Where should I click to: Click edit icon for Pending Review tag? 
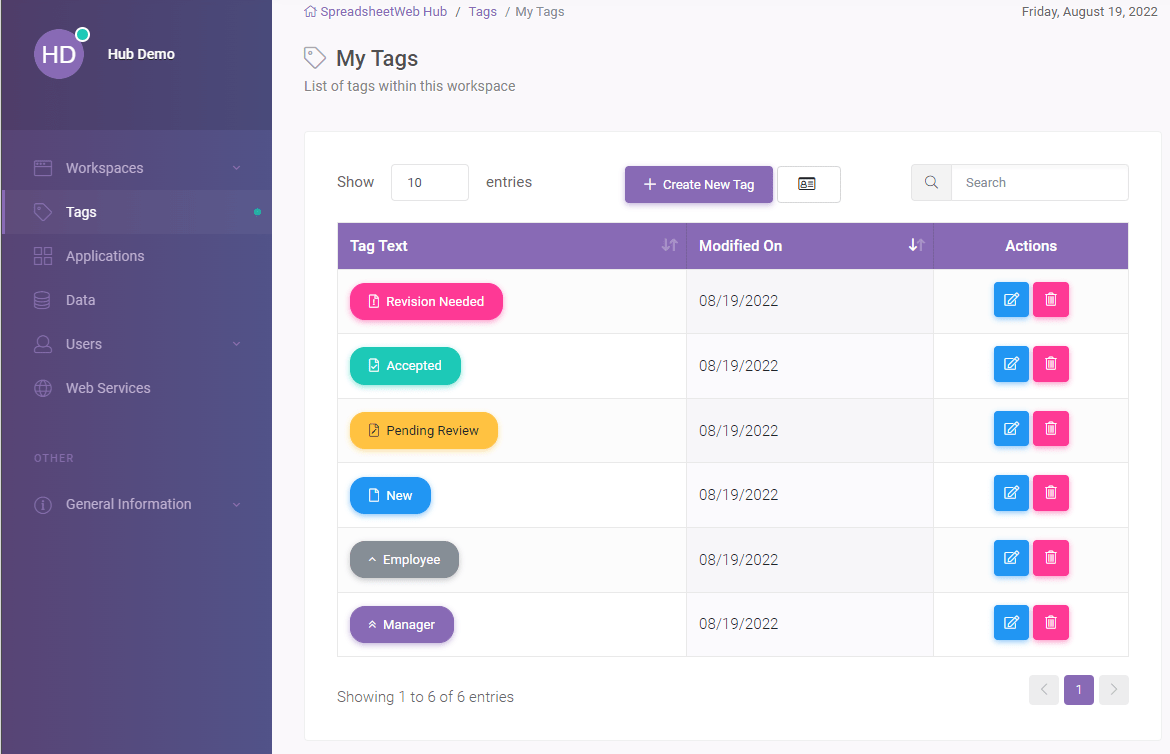click(x=1011, y=429)
